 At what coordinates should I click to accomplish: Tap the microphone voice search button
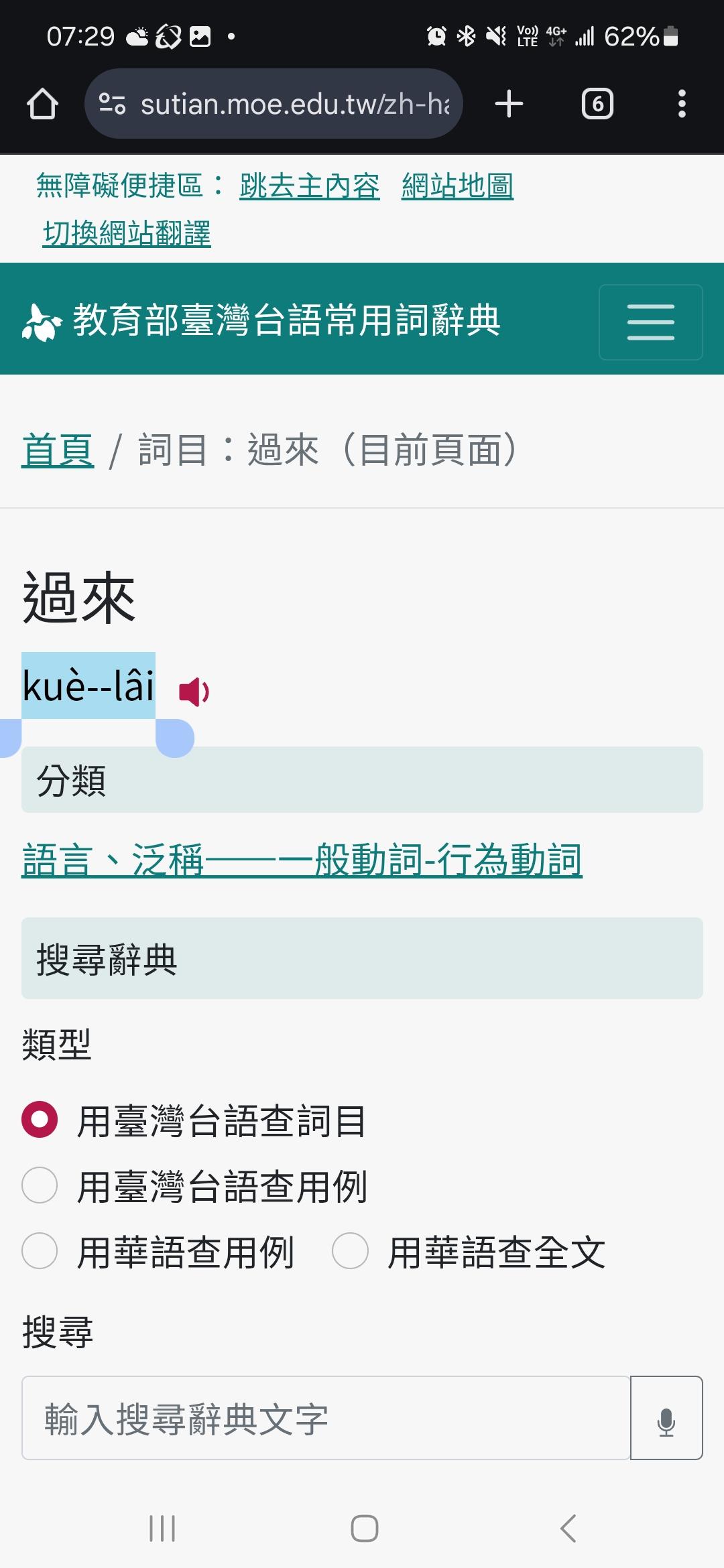(666, 1417)
